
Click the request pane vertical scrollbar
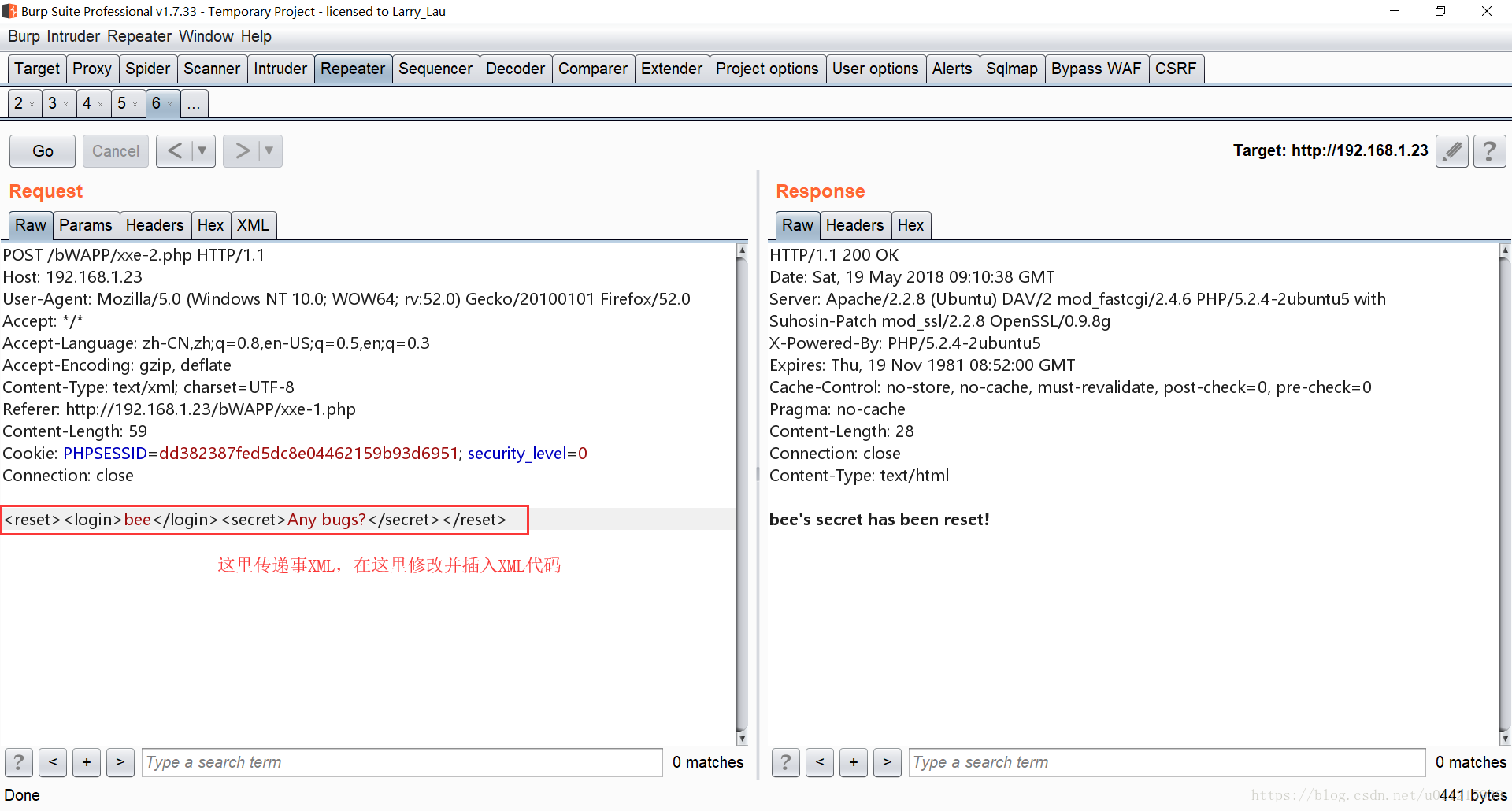(741, 494)
